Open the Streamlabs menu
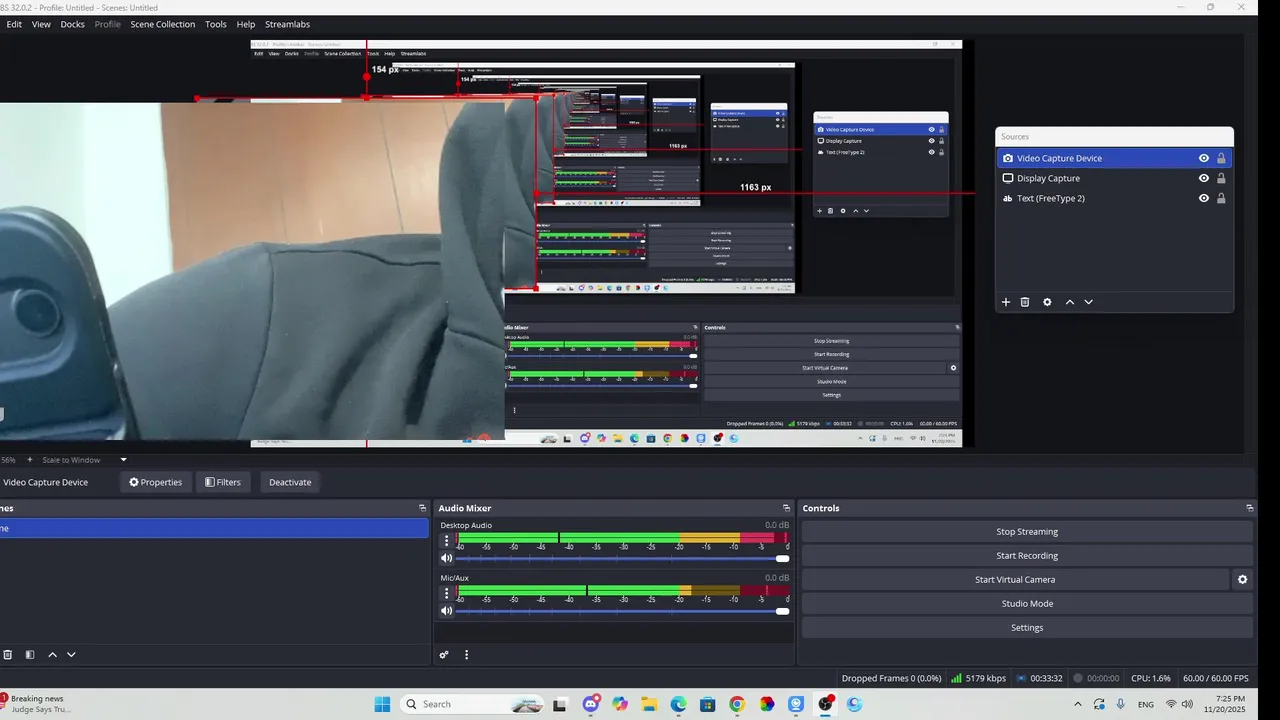1280x720 pixels. 287,24
